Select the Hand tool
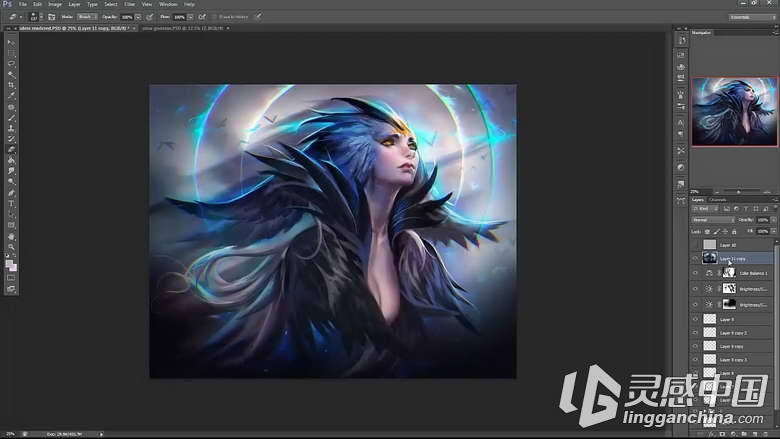Viewport: 780px width, 439px height. click(x=11, y=237)
